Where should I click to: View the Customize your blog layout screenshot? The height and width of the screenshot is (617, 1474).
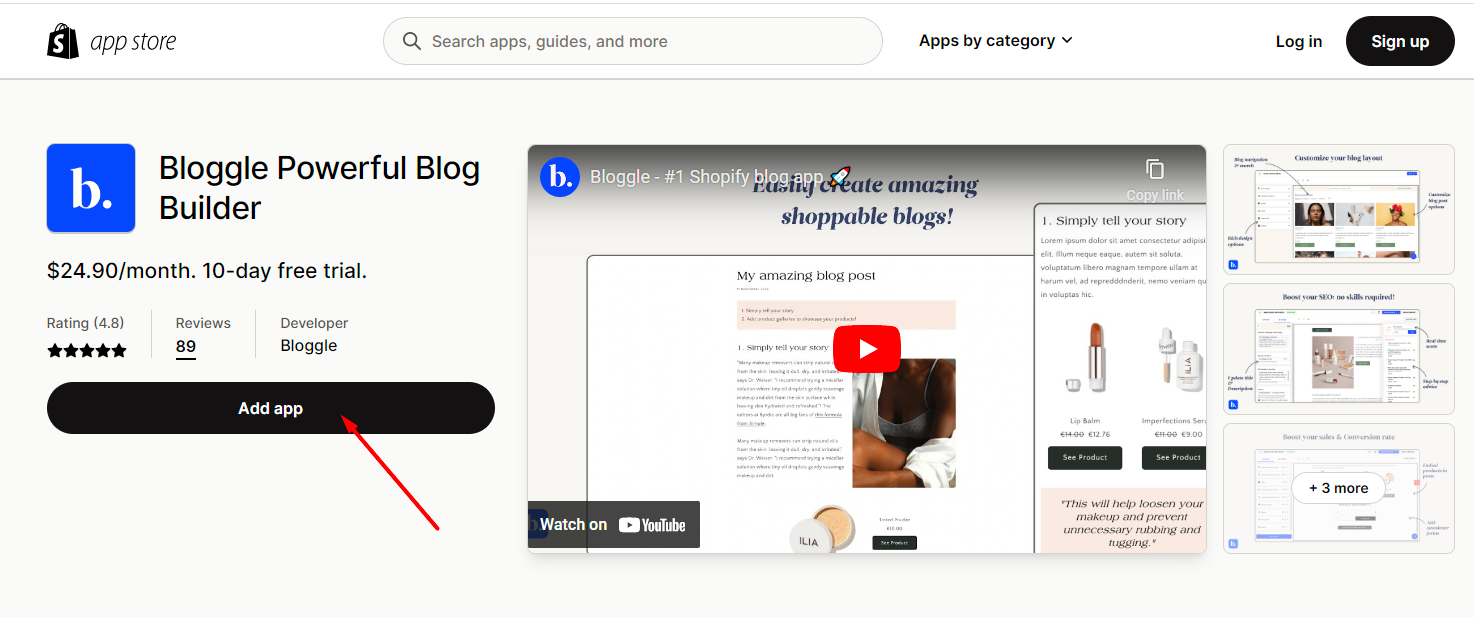[1338, 209]
